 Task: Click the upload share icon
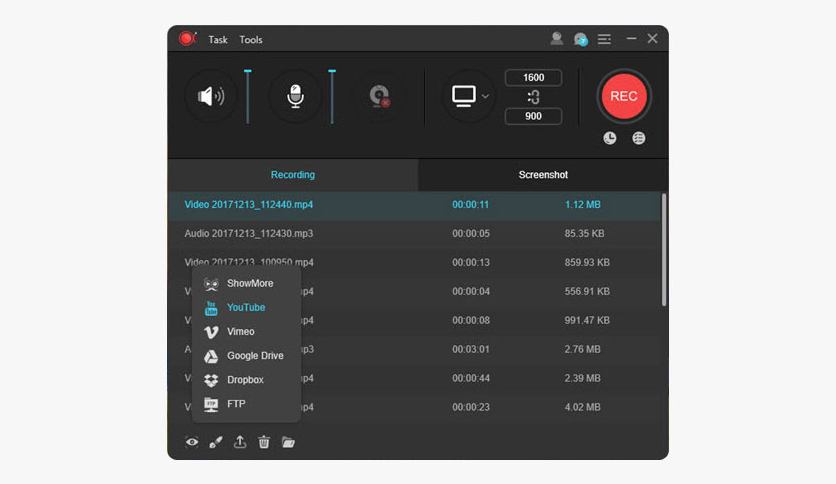(240, 442)
